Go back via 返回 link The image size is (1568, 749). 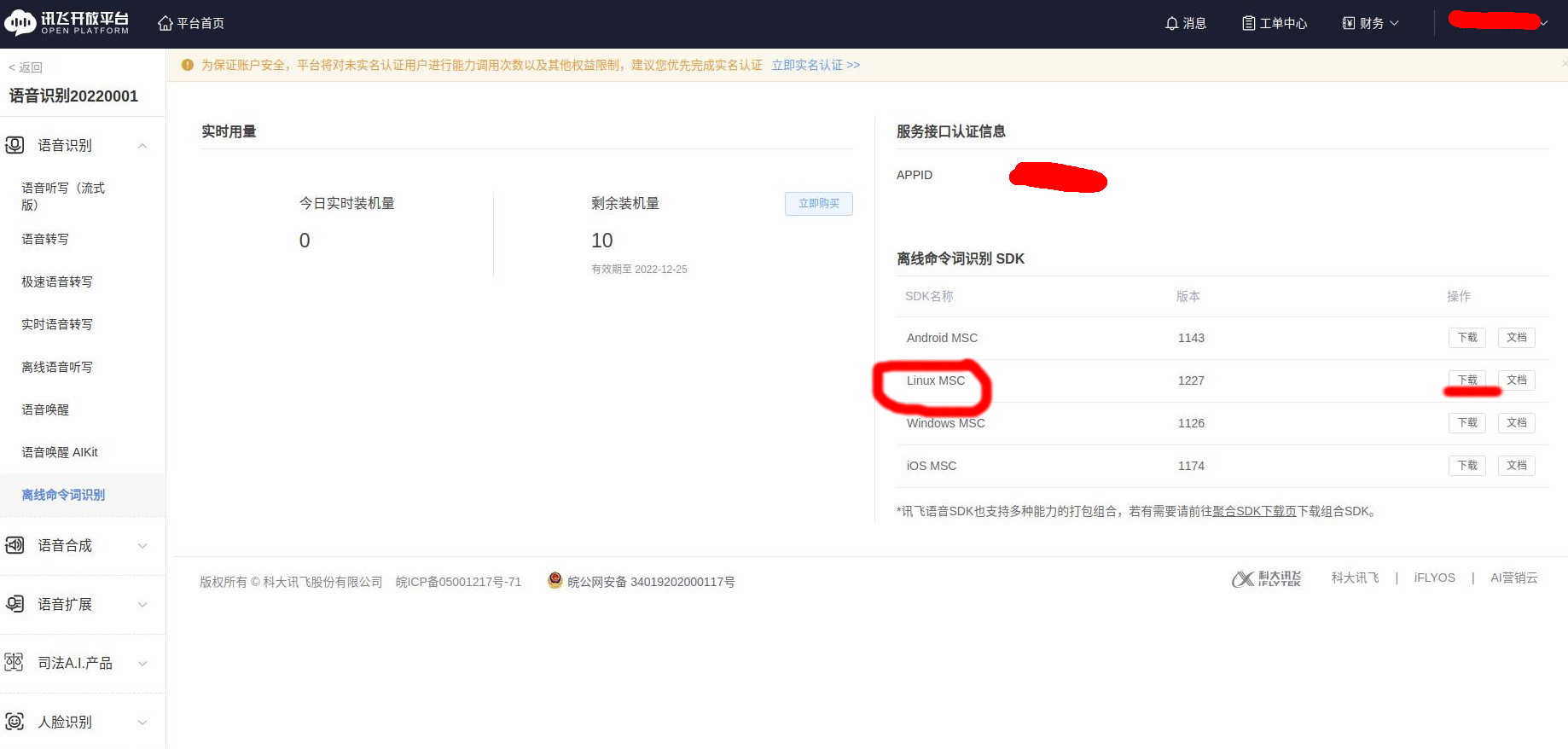pyautogui.click(x=25, y=67)
